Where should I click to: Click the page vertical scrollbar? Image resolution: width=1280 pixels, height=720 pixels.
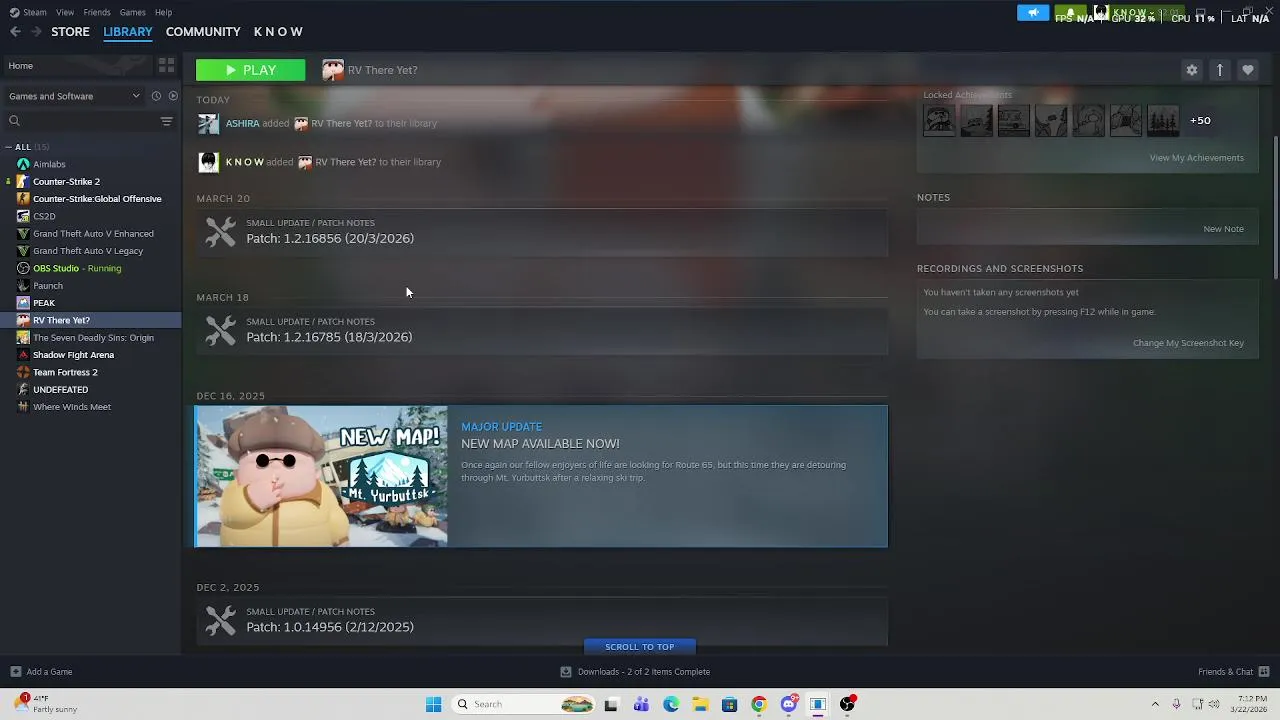1275,207
